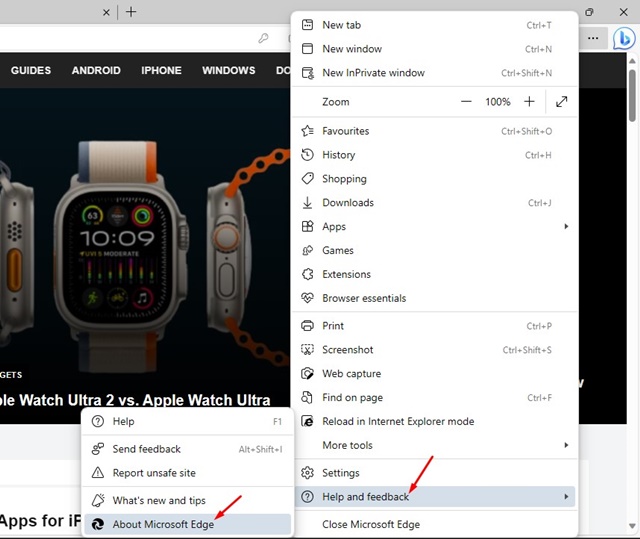
Task: Select Extensions menu entry
Action: coord(435,274)
